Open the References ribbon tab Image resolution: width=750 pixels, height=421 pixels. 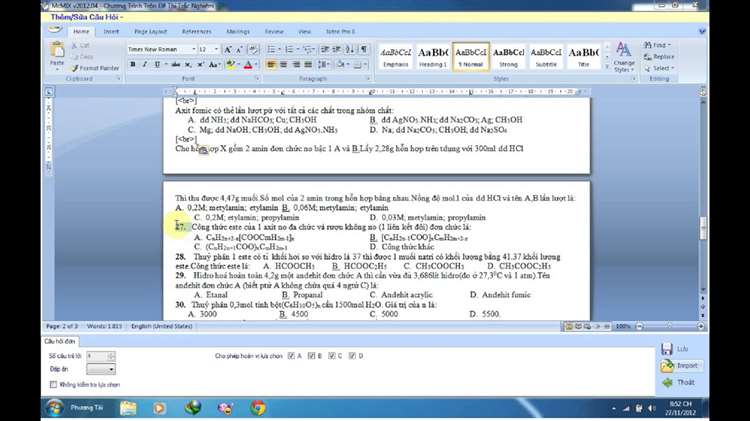point(196,31)
